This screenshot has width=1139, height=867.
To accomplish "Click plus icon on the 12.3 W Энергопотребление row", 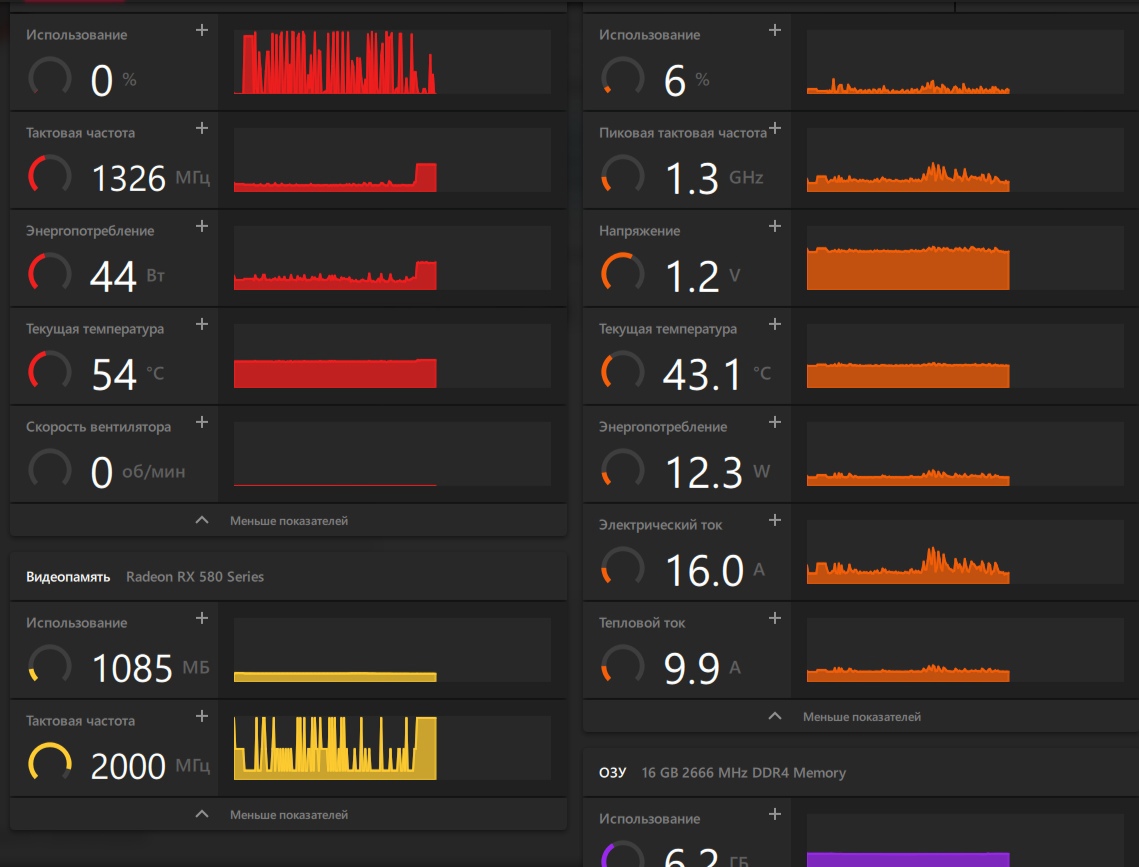I will tap(774, 423).
